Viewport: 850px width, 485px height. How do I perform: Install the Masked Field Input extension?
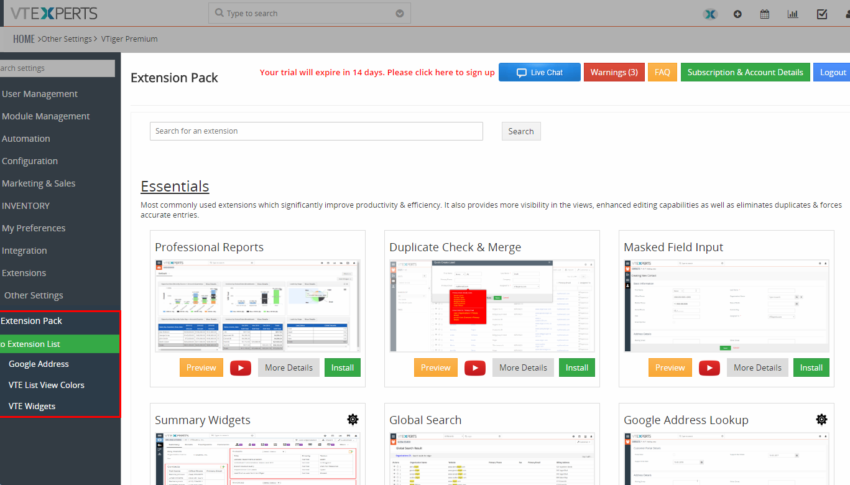[x=811, y=367]
